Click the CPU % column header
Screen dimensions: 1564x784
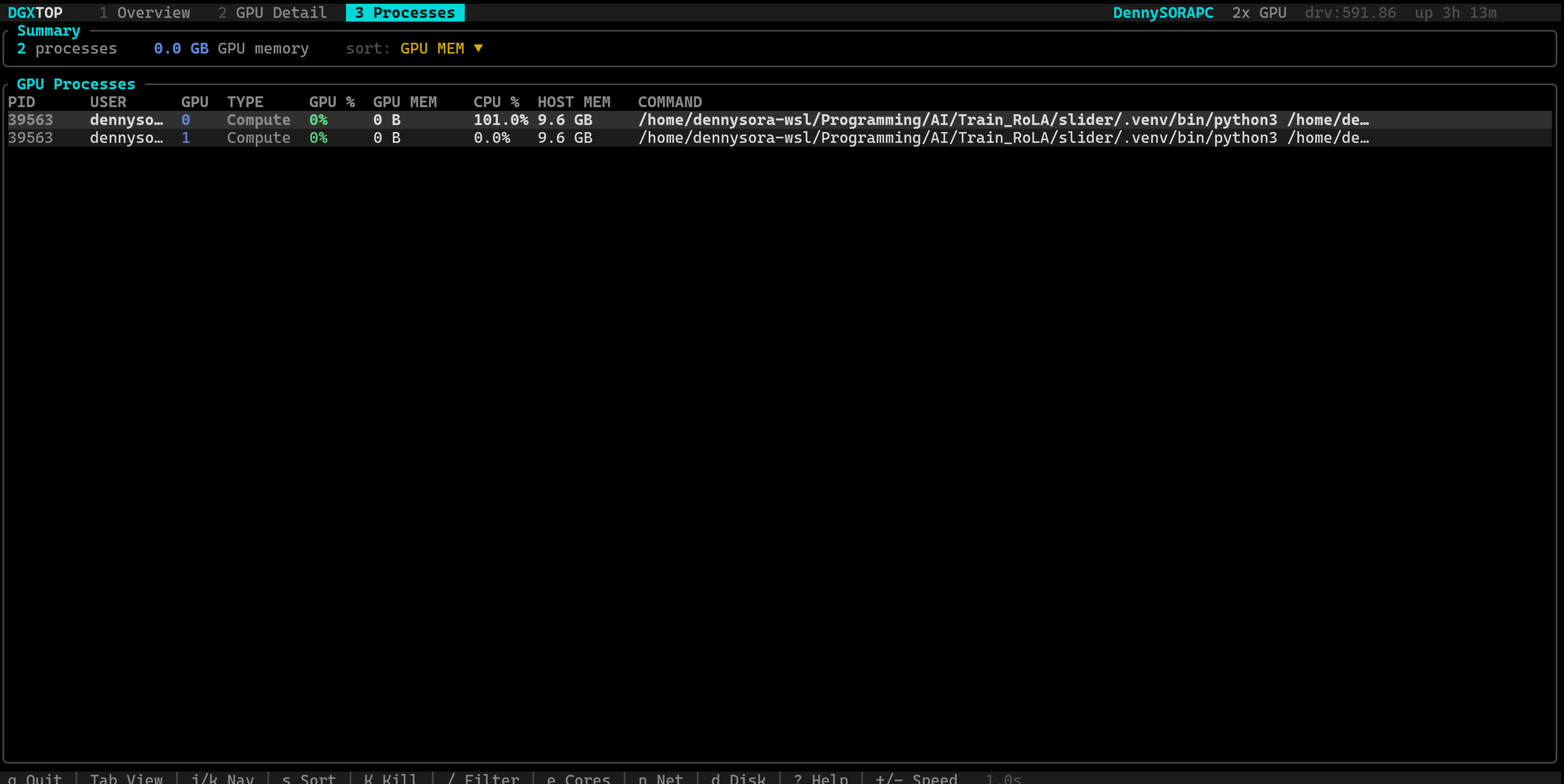[x=497, y=102]
